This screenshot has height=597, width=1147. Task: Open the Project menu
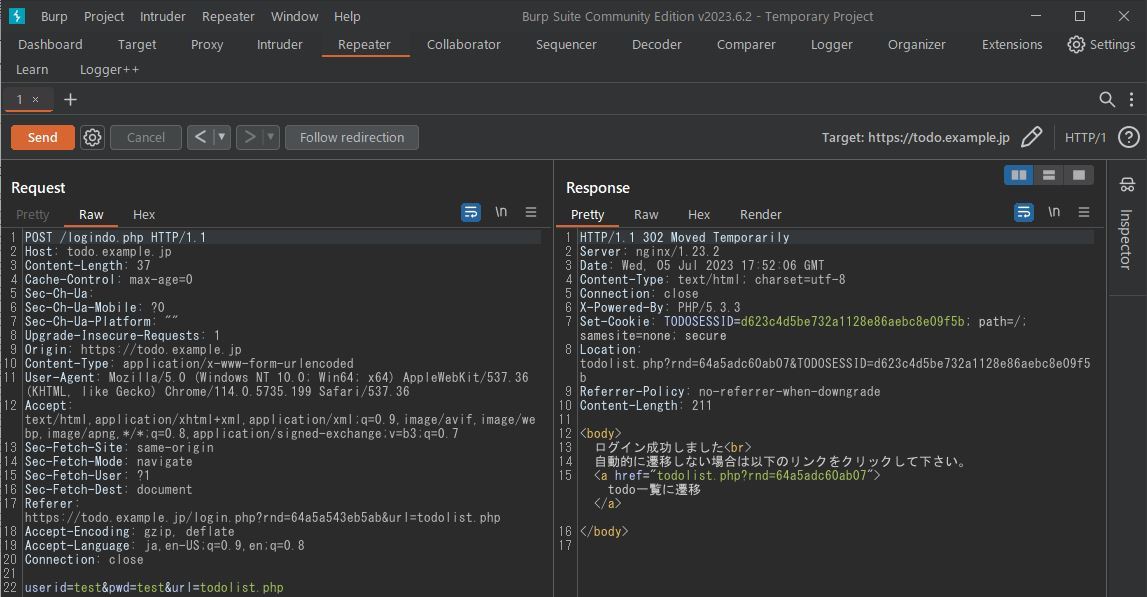point(104,16)
